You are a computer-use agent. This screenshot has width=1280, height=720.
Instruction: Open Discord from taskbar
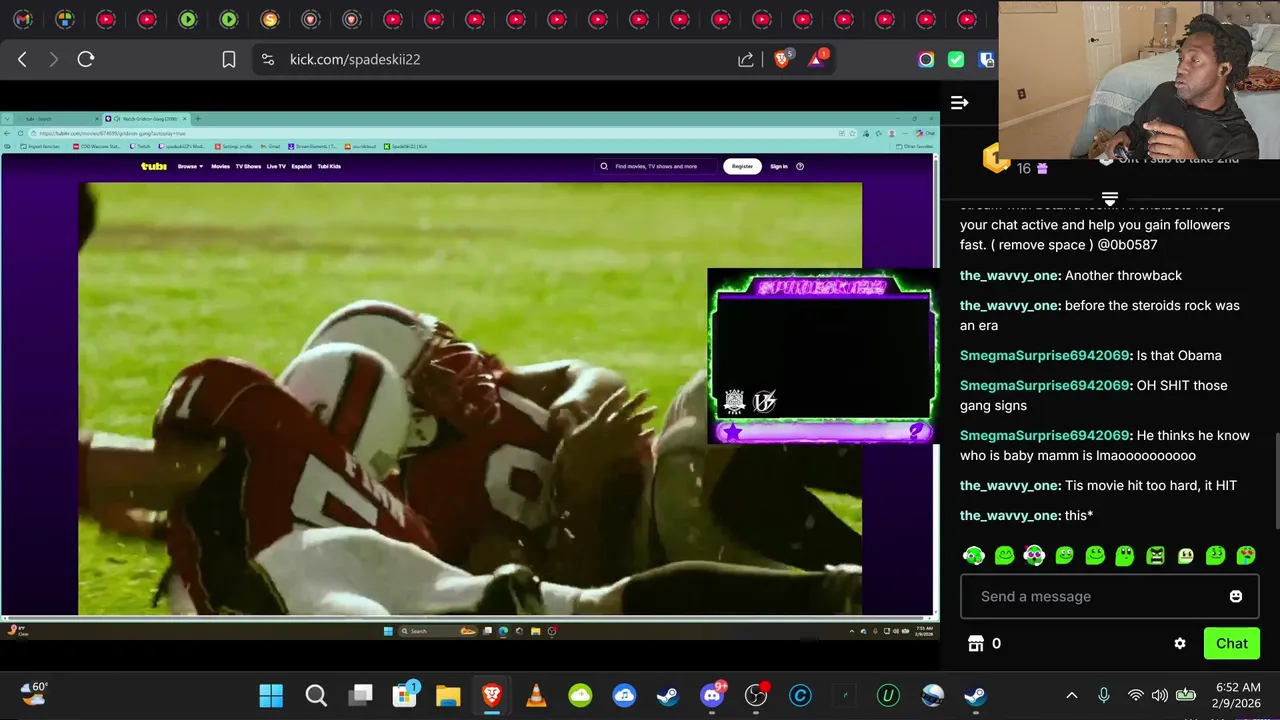click(x=712, y=695)
